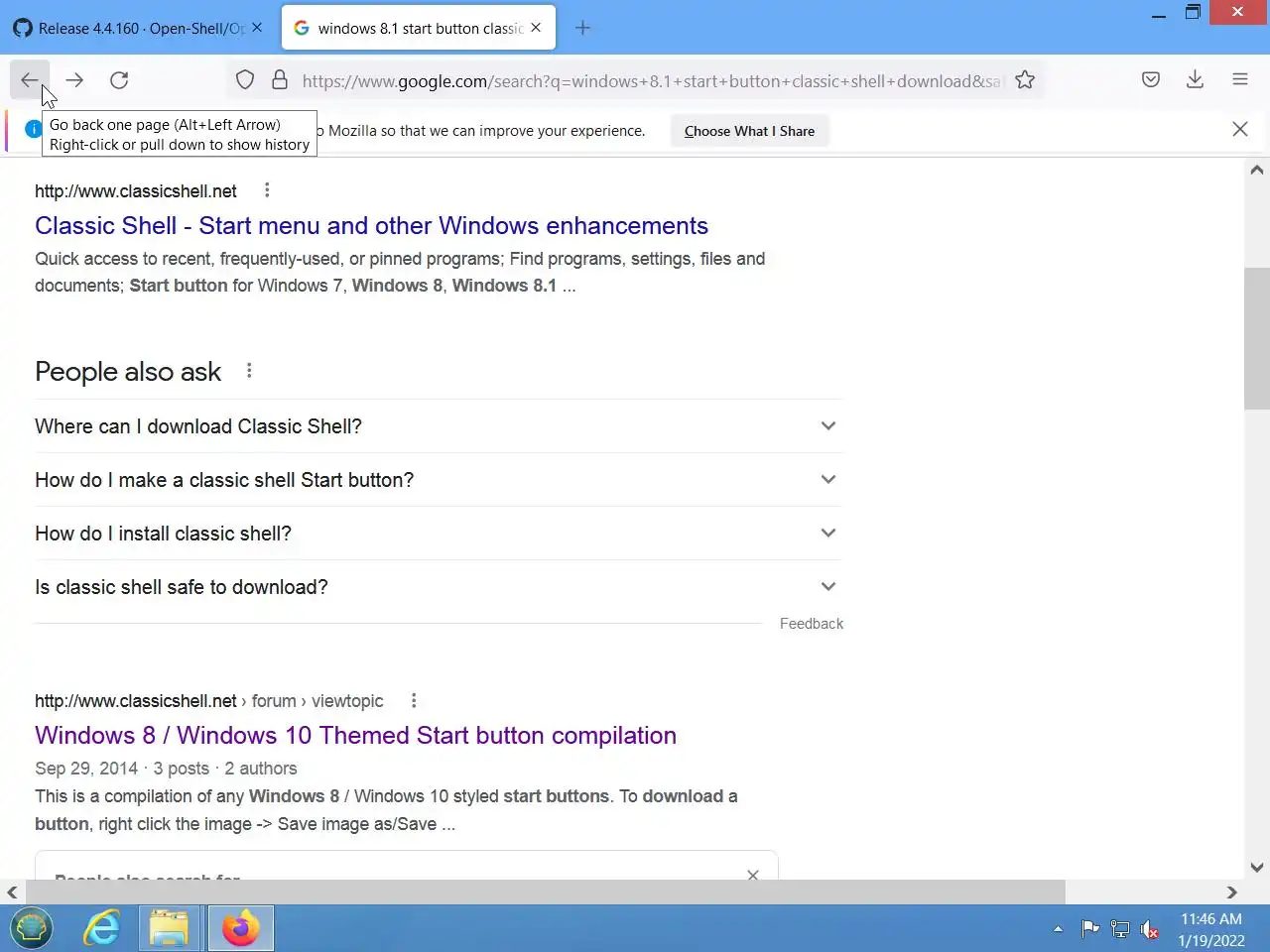The image size is (1270, 952).
Task: Click the People also ask heading
Action: coord(128,372)
